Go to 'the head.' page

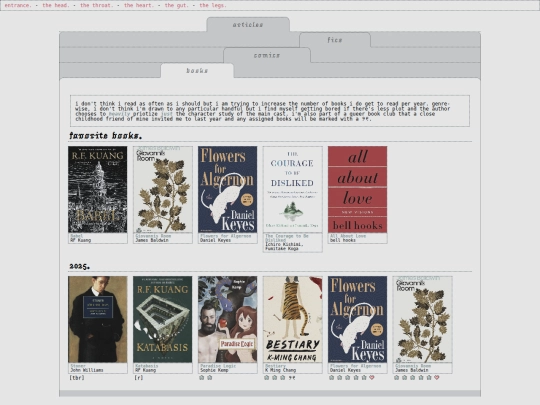56,5
